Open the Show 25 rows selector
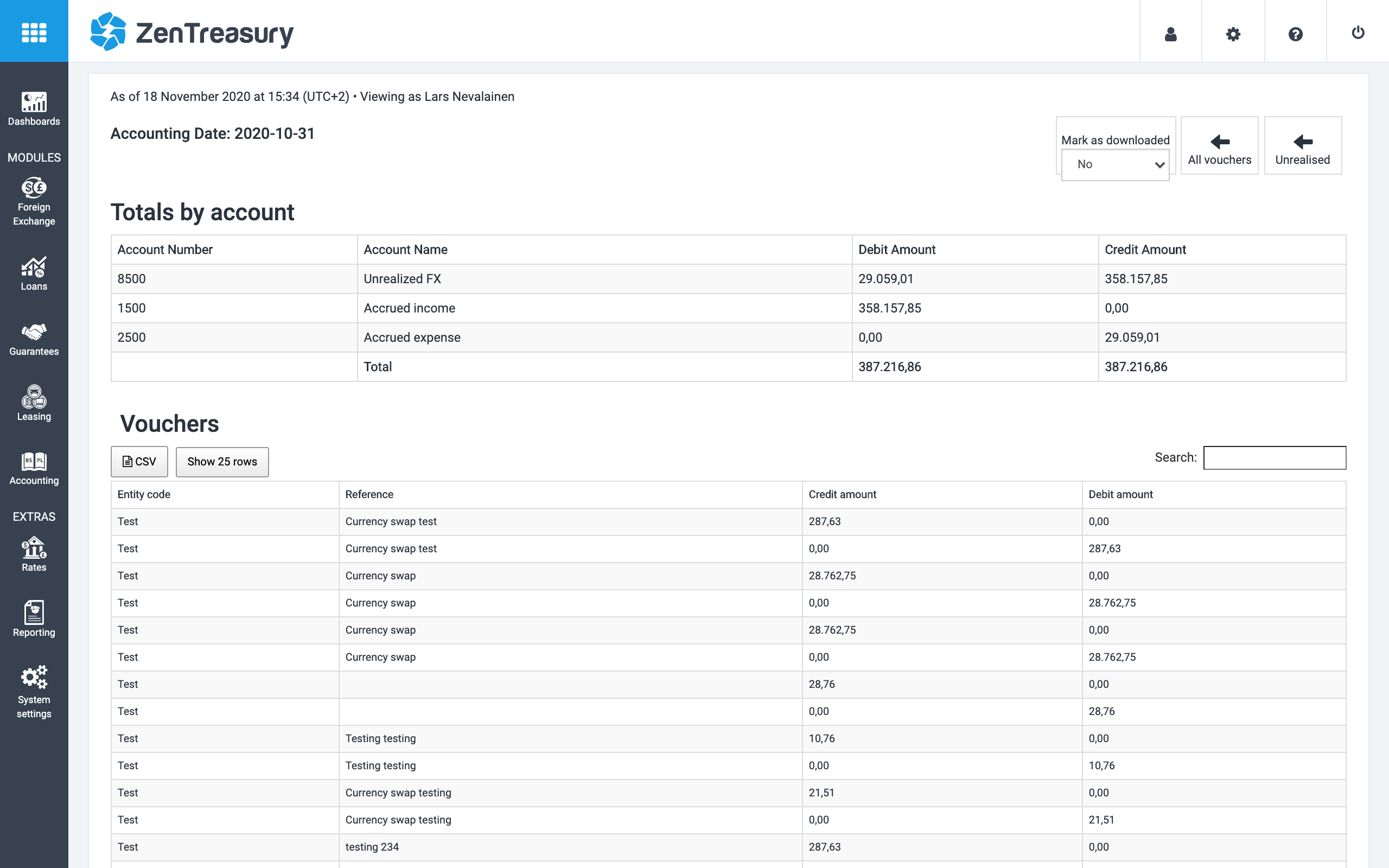The height and width of the screenshot is (868, 1389). [222, 462]
